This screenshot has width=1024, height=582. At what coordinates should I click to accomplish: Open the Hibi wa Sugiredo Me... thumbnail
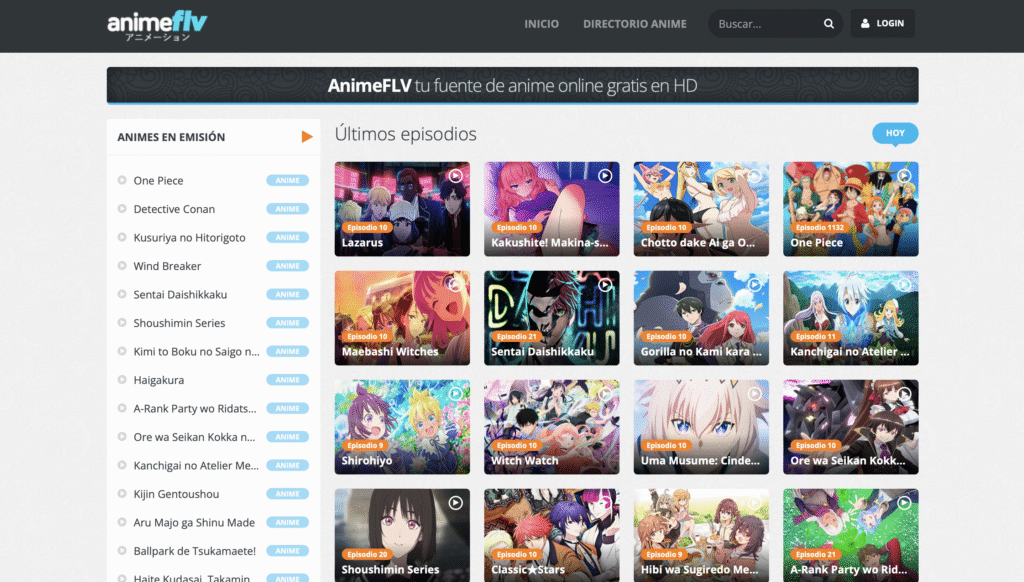point(701,536)
